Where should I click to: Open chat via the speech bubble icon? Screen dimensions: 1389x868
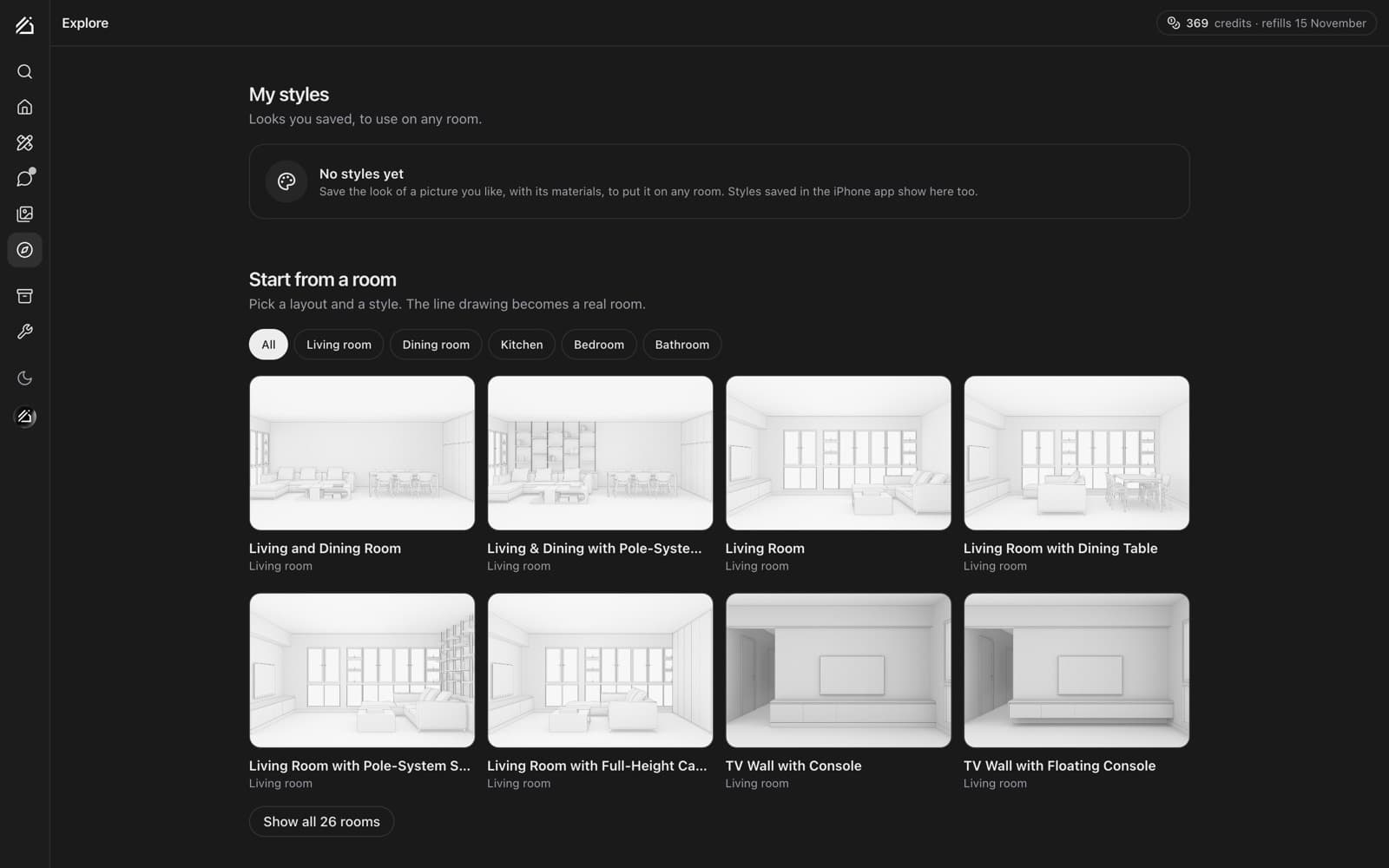24,178
